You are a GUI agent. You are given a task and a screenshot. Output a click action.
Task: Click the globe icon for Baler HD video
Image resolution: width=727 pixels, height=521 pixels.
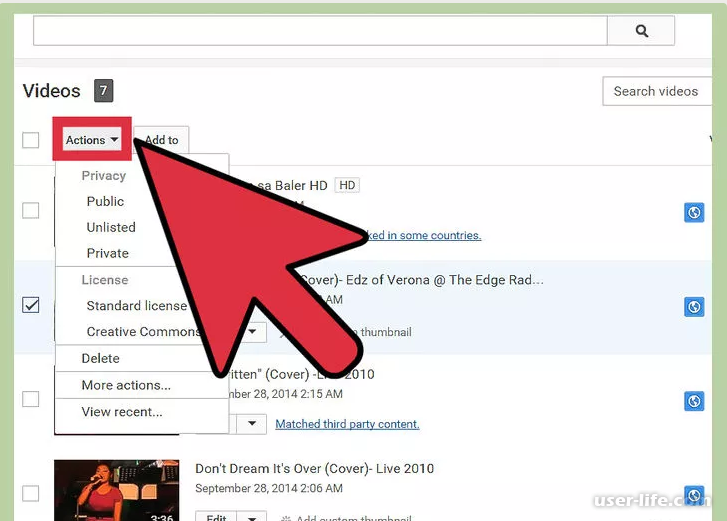tap(694, 212)
